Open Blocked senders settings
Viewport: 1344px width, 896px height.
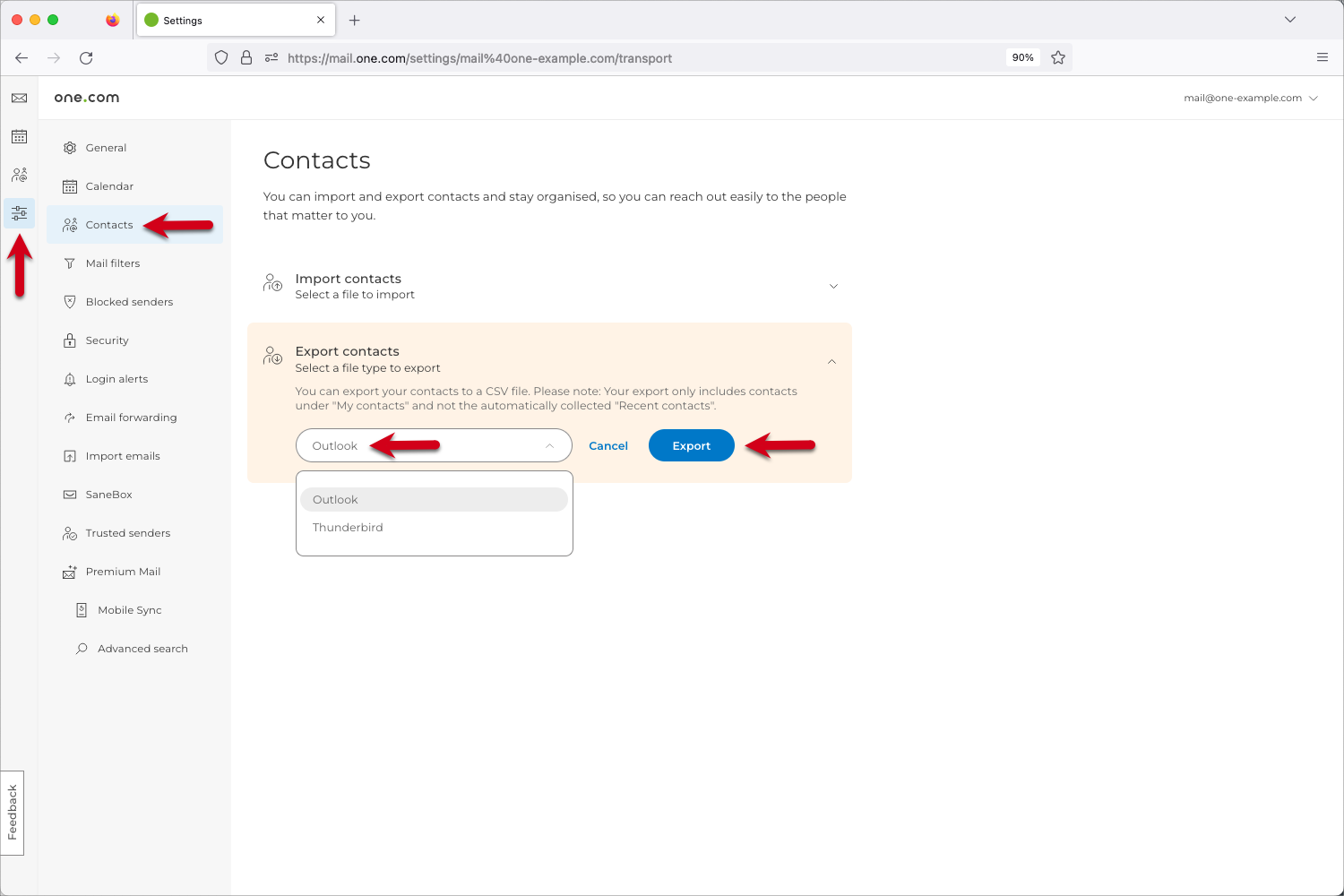[x=129, y=301]
